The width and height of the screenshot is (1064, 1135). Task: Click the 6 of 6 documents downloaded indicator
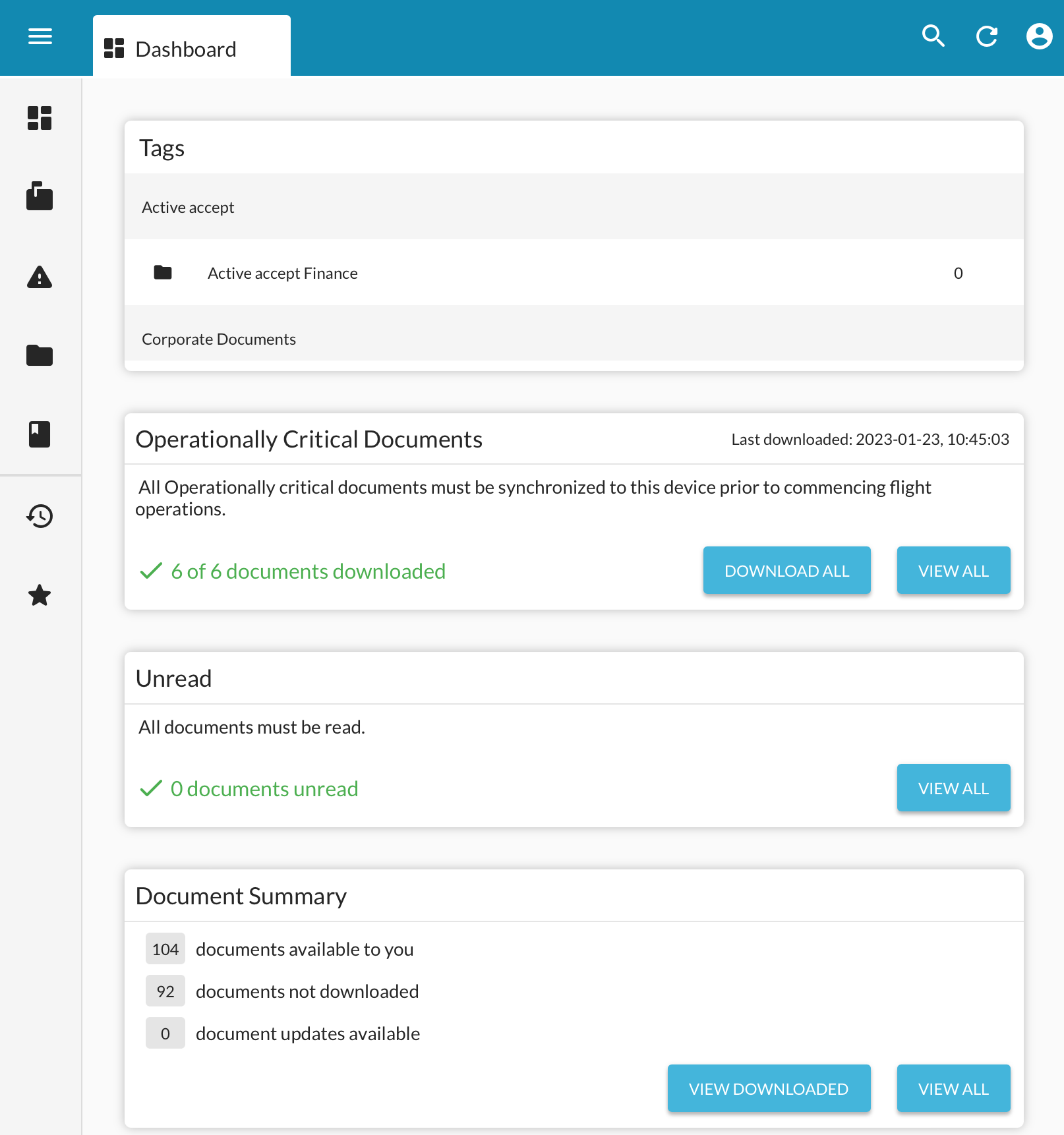307,571
